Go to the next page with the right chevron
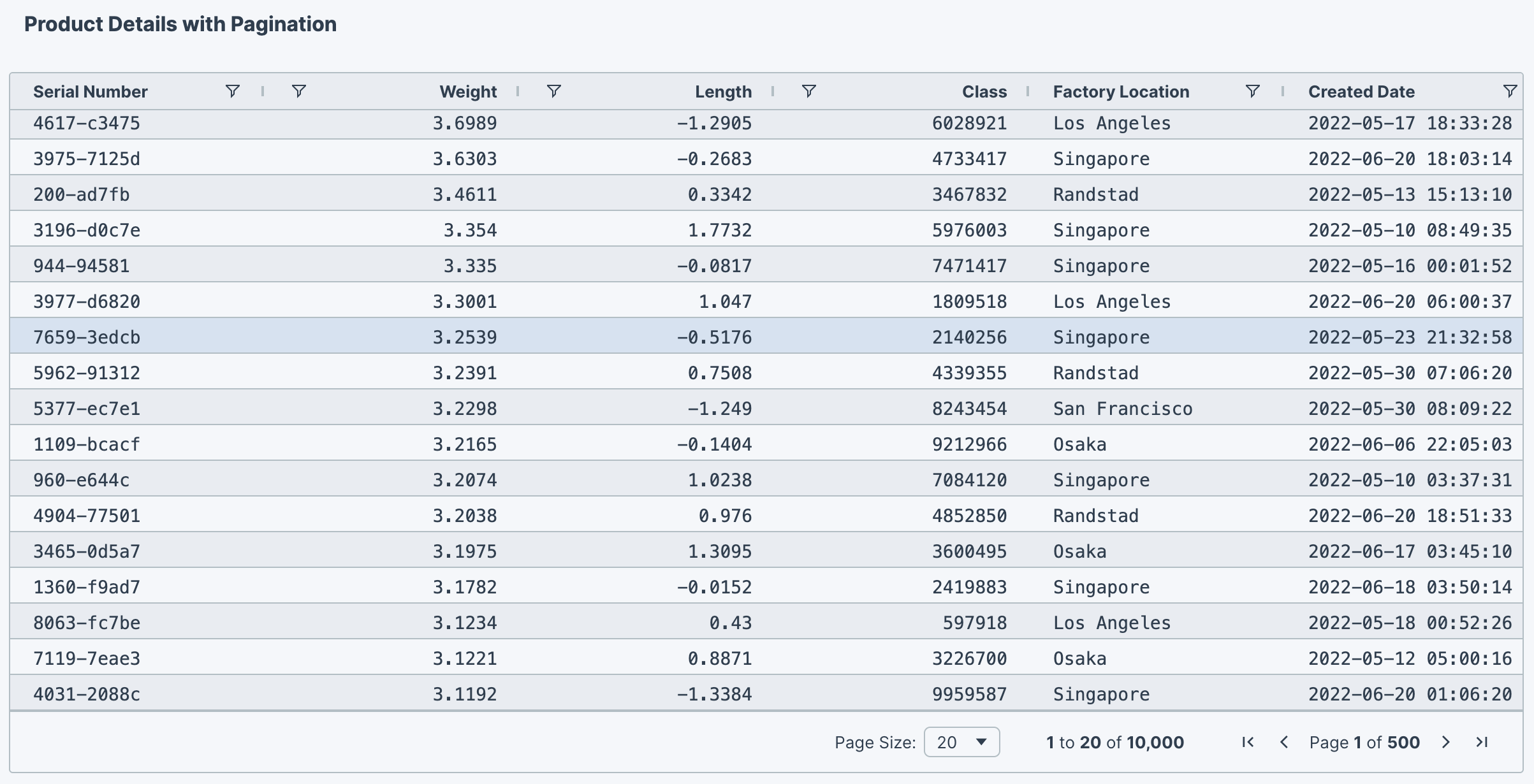The height and width of the screenshot is (784, 1534). (x=1445, y=742)
